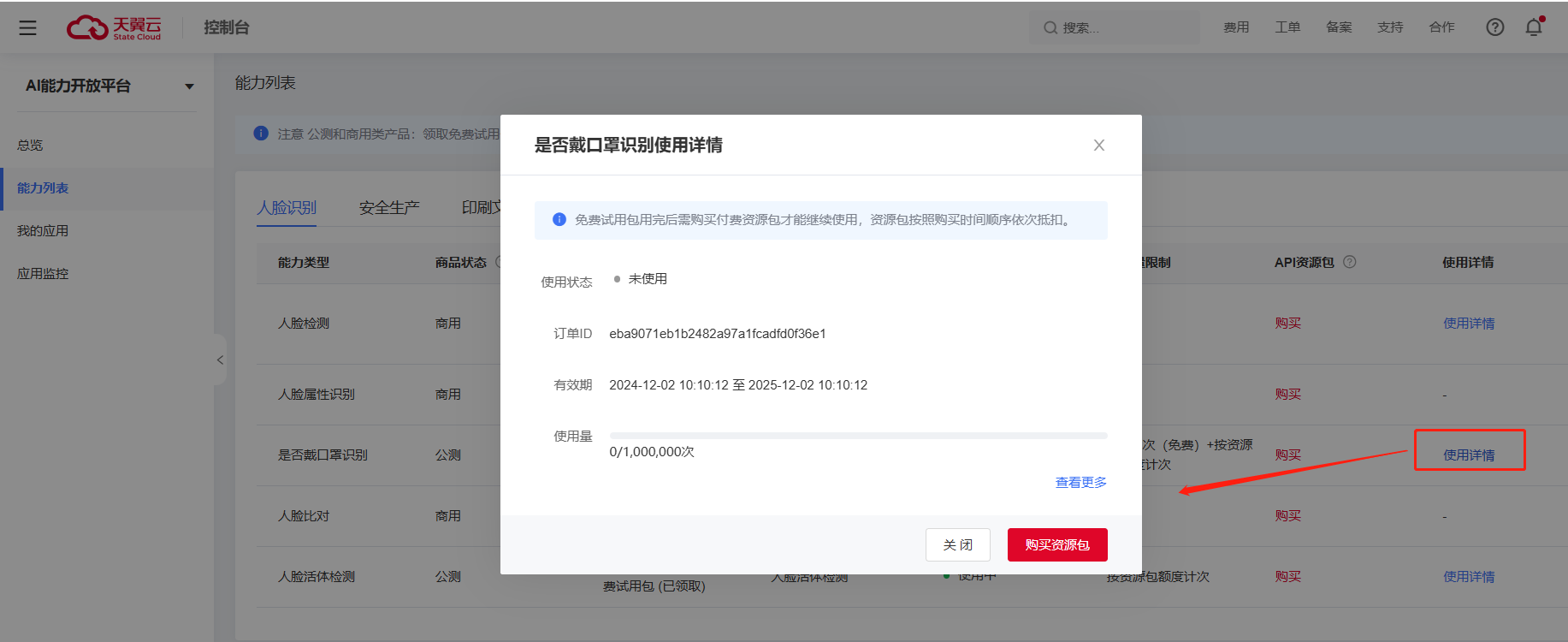The image size is (1568, 642).
Task: Click the 能力类型 column header
Action: coord(304,263)
